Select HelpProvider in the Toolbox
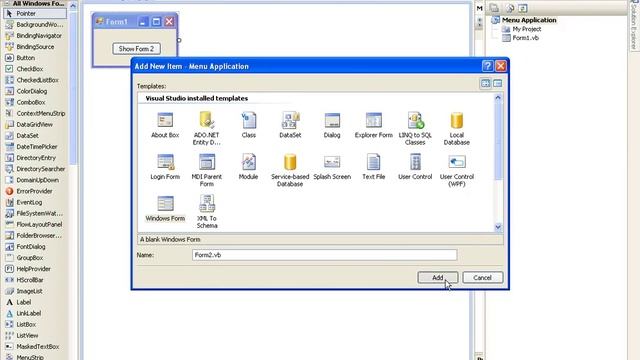The image size is (640, 360). pos(35,269)
